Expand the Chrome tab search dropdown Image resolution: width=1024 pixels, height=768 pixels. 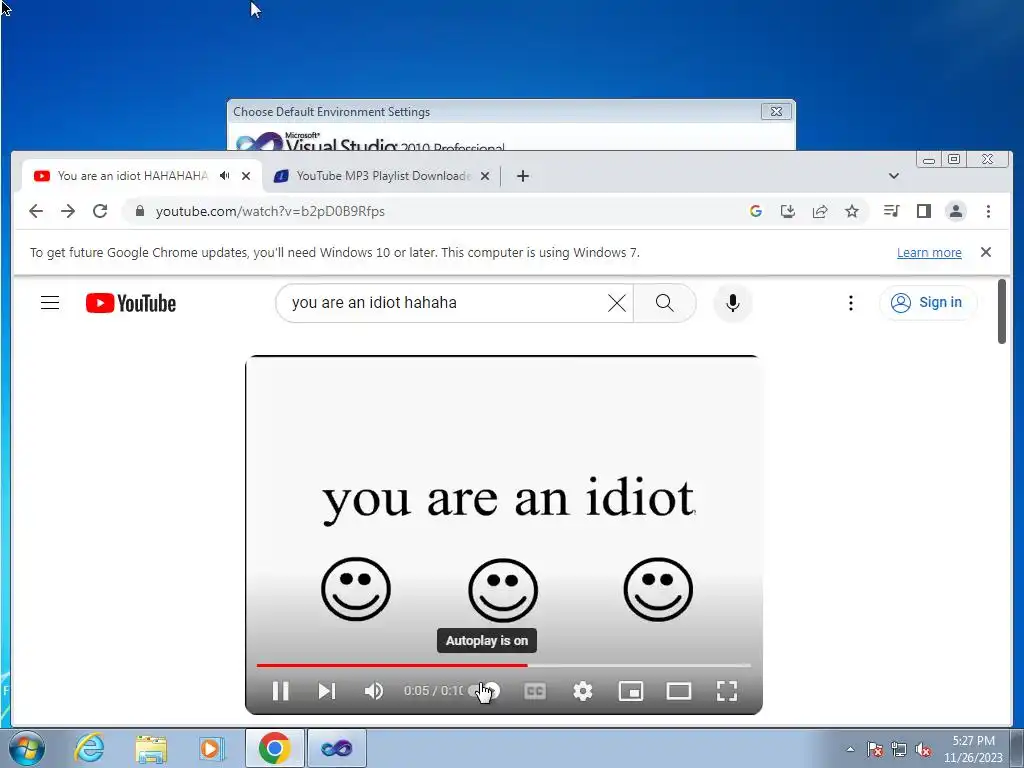tap(894, 176)
